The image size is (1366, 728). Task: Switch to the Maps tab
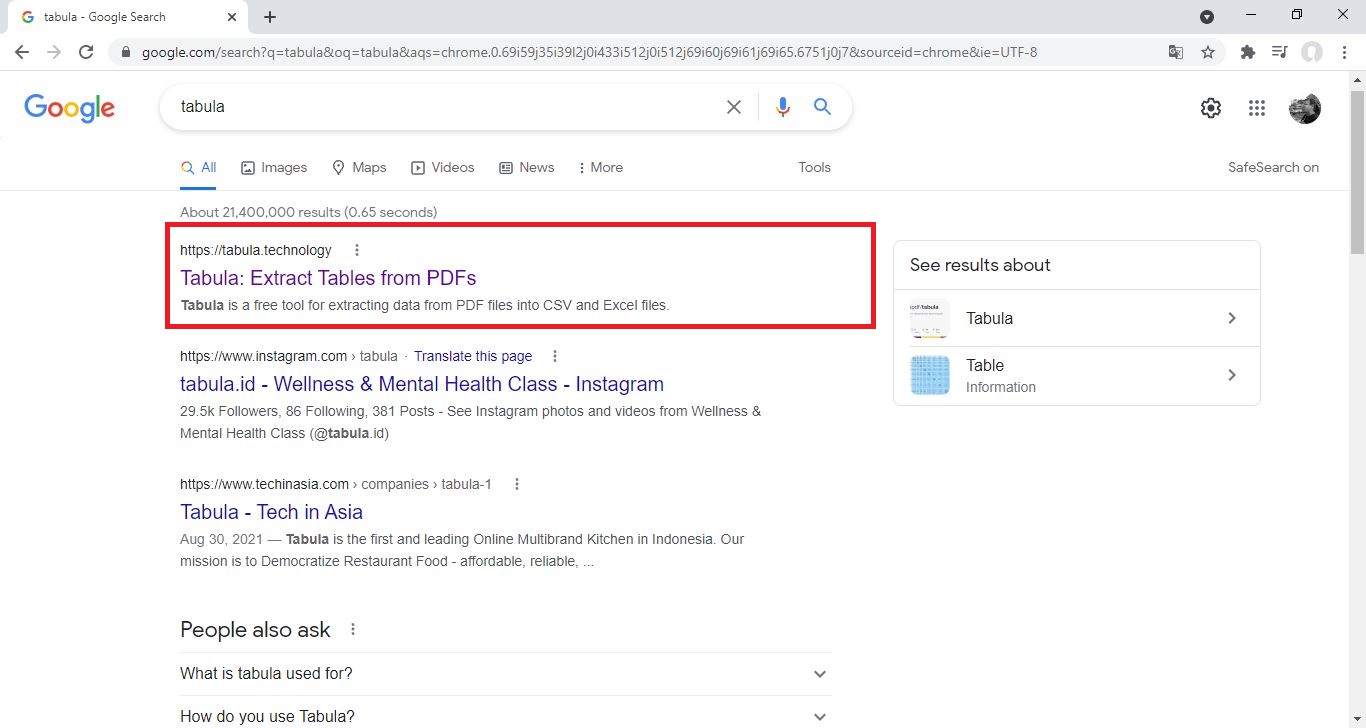[359, 168]
